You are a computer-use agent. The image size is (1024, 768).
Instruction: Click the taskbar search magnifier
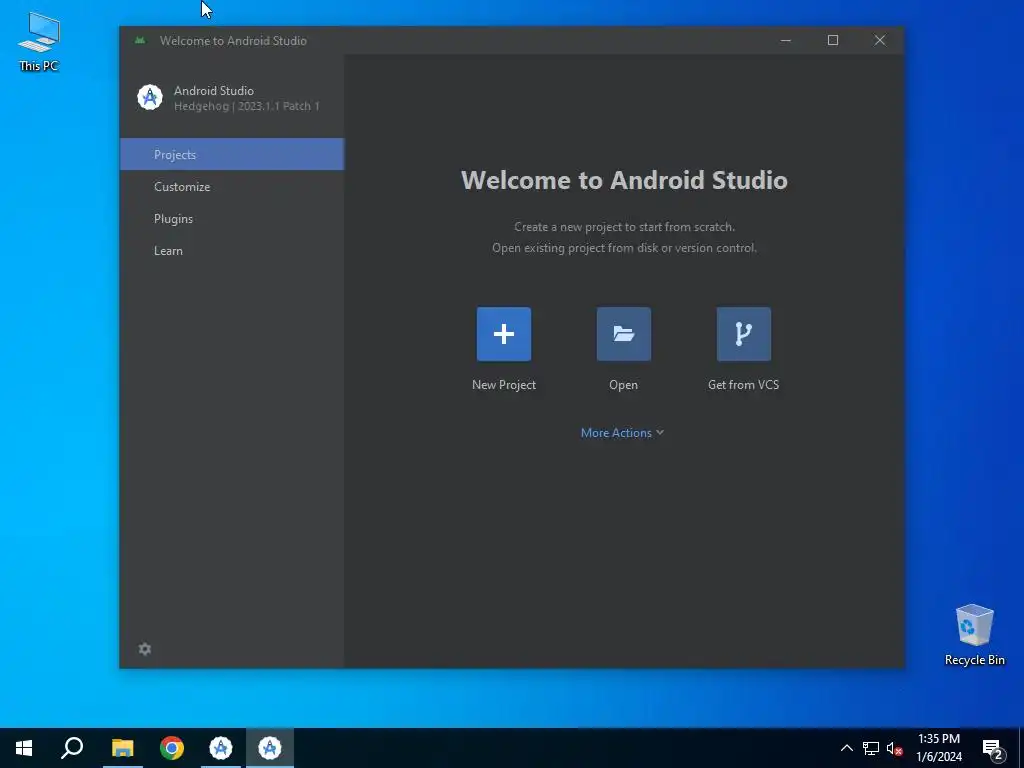tap(72, 748)
